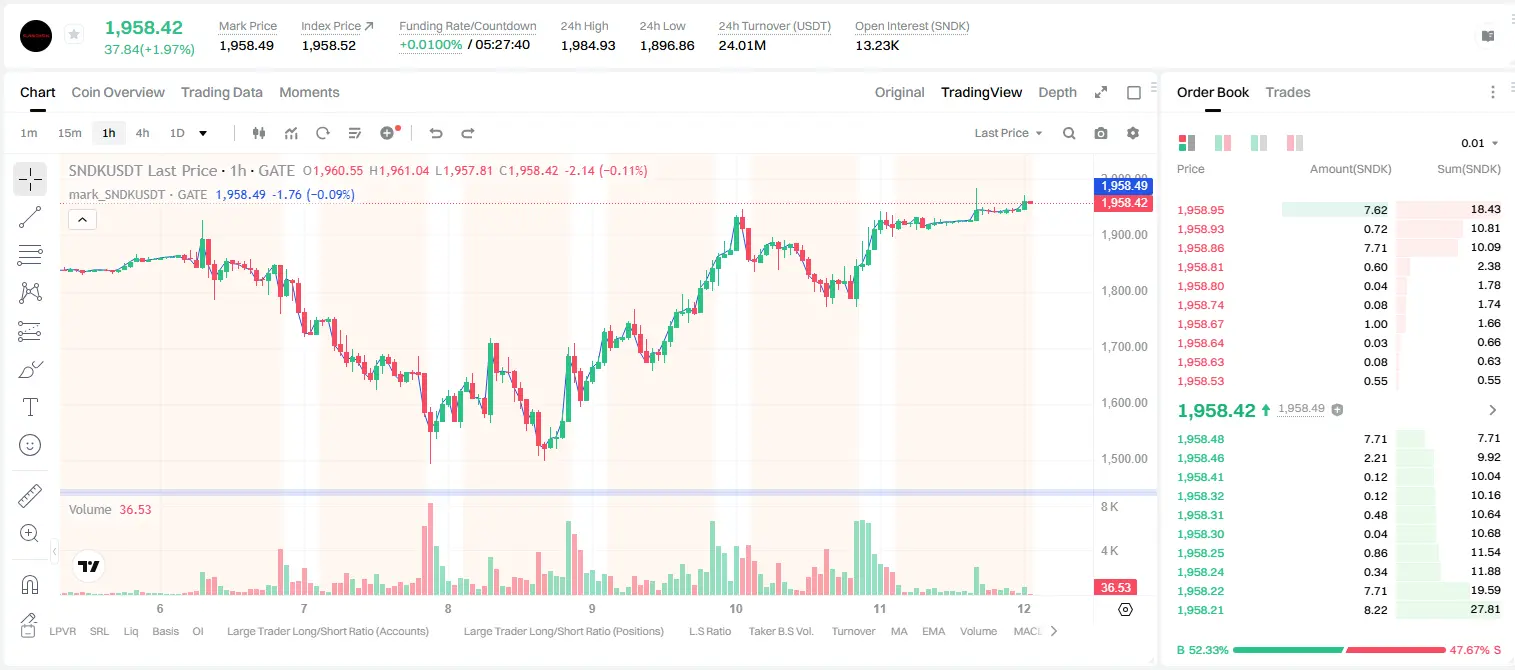Open the emoji sticker tool
1515x670 pixels.
pos(30,445)
